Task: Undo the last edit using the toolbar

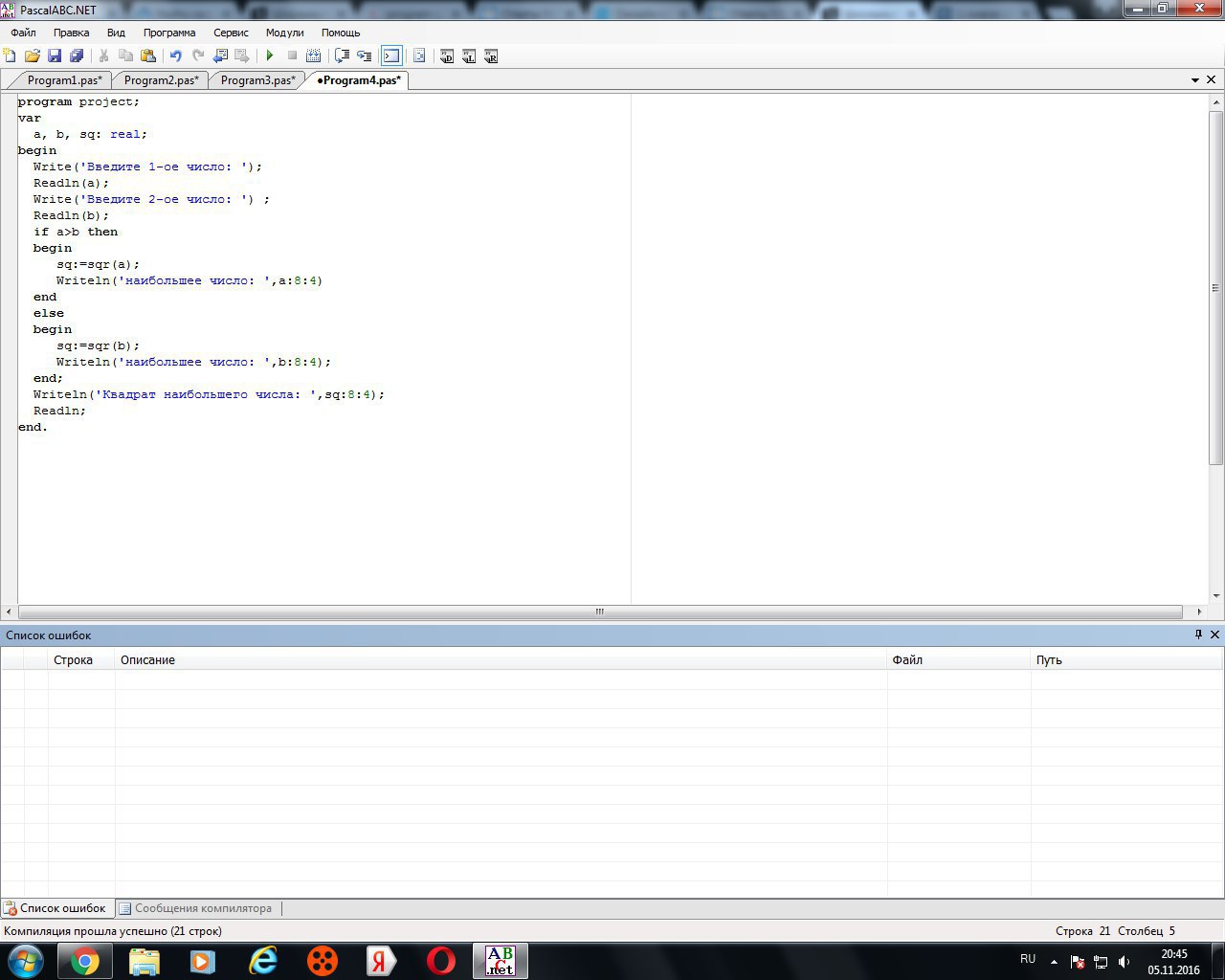Action: [175, 56]
